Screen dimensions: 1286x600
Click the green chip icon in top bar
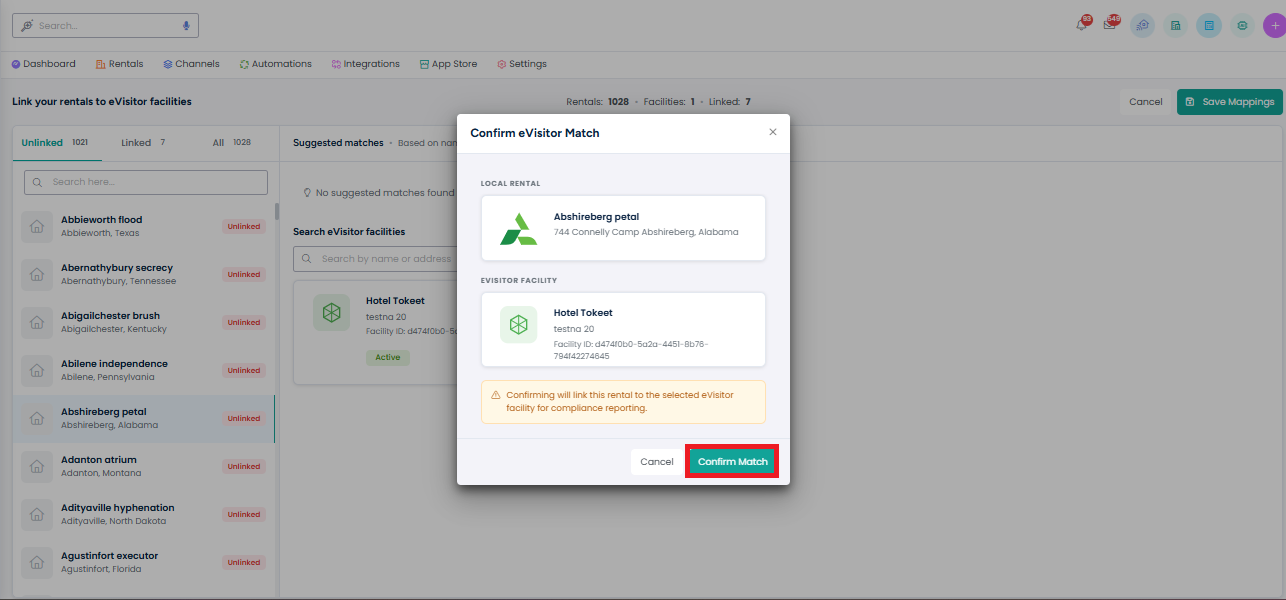point(1242,25)
